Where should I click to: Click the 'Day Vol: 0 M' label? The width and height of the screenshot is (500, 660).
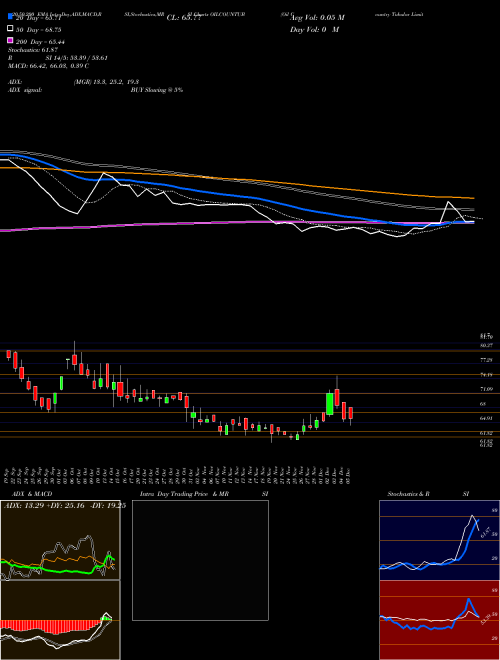(314, 29)
